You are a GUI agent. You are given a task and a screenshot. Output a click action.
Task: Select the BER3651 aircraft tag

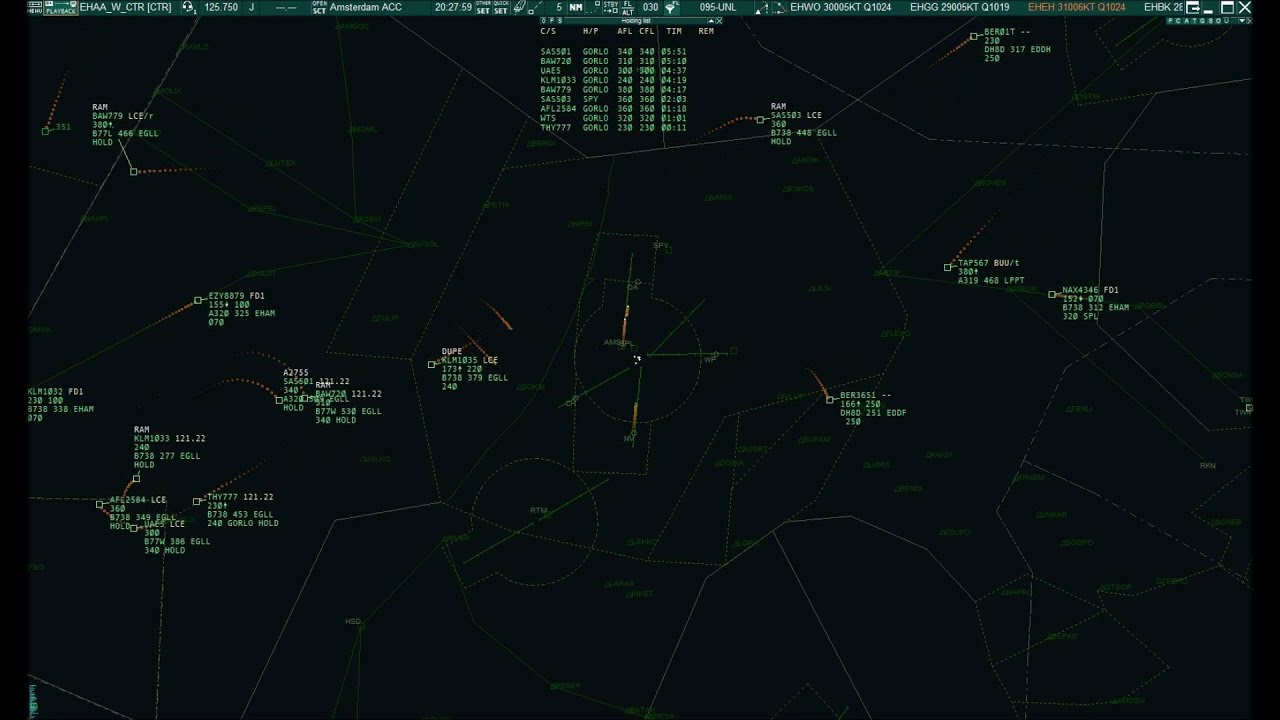(x=873, y=408)
